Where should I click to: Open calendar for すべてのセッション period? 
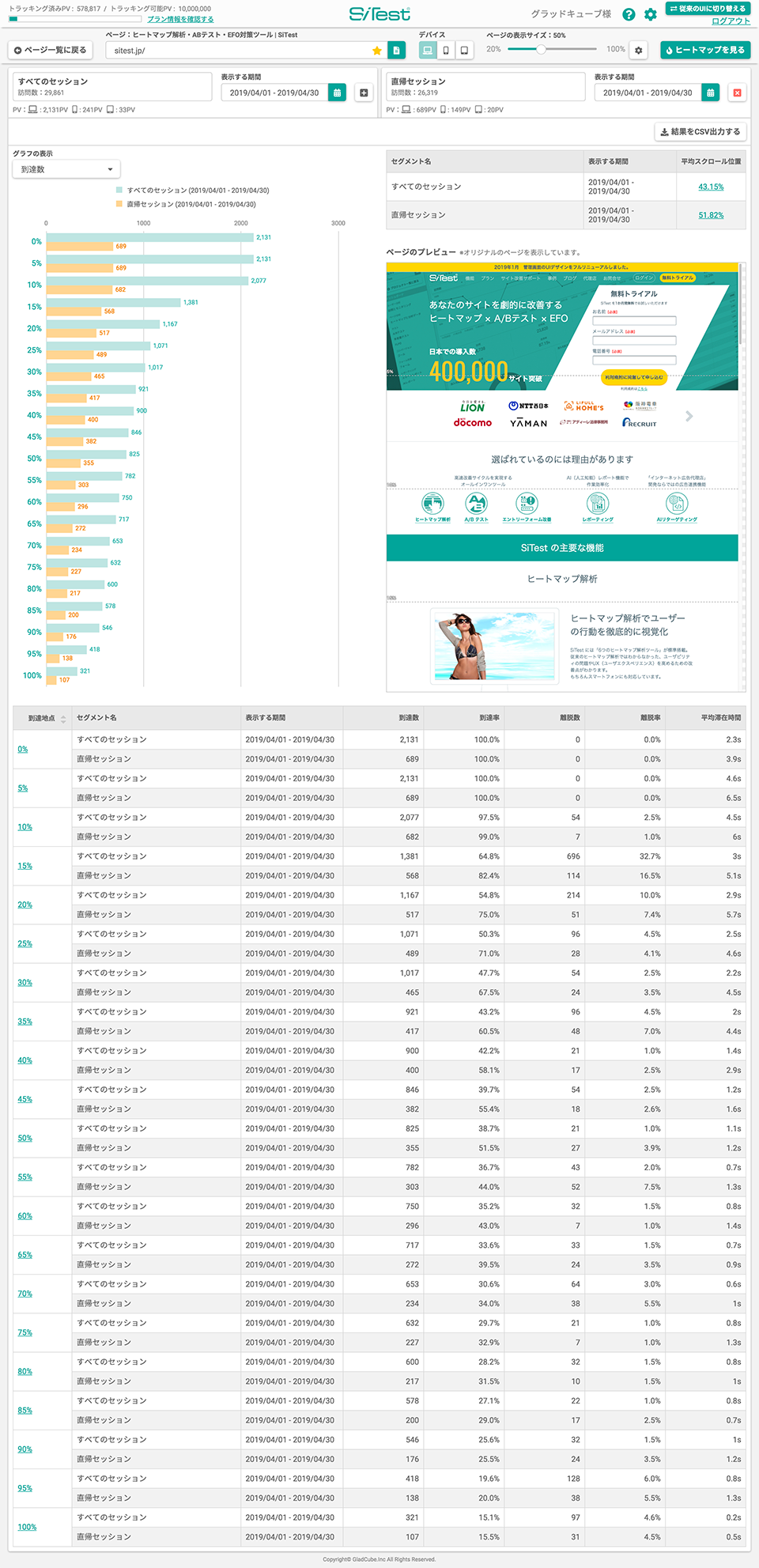coord(337,93)
